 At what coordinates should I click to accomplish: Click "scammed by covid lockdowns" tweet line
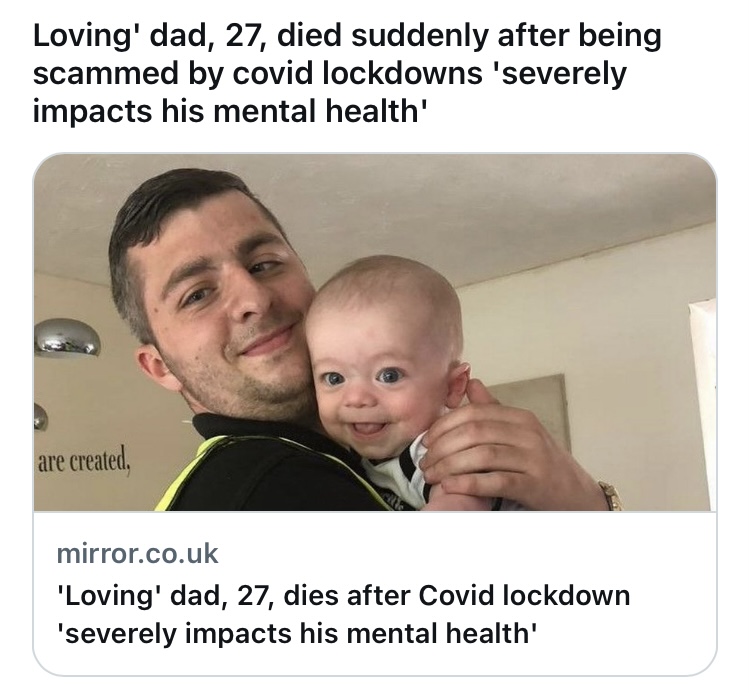(258, 74)
